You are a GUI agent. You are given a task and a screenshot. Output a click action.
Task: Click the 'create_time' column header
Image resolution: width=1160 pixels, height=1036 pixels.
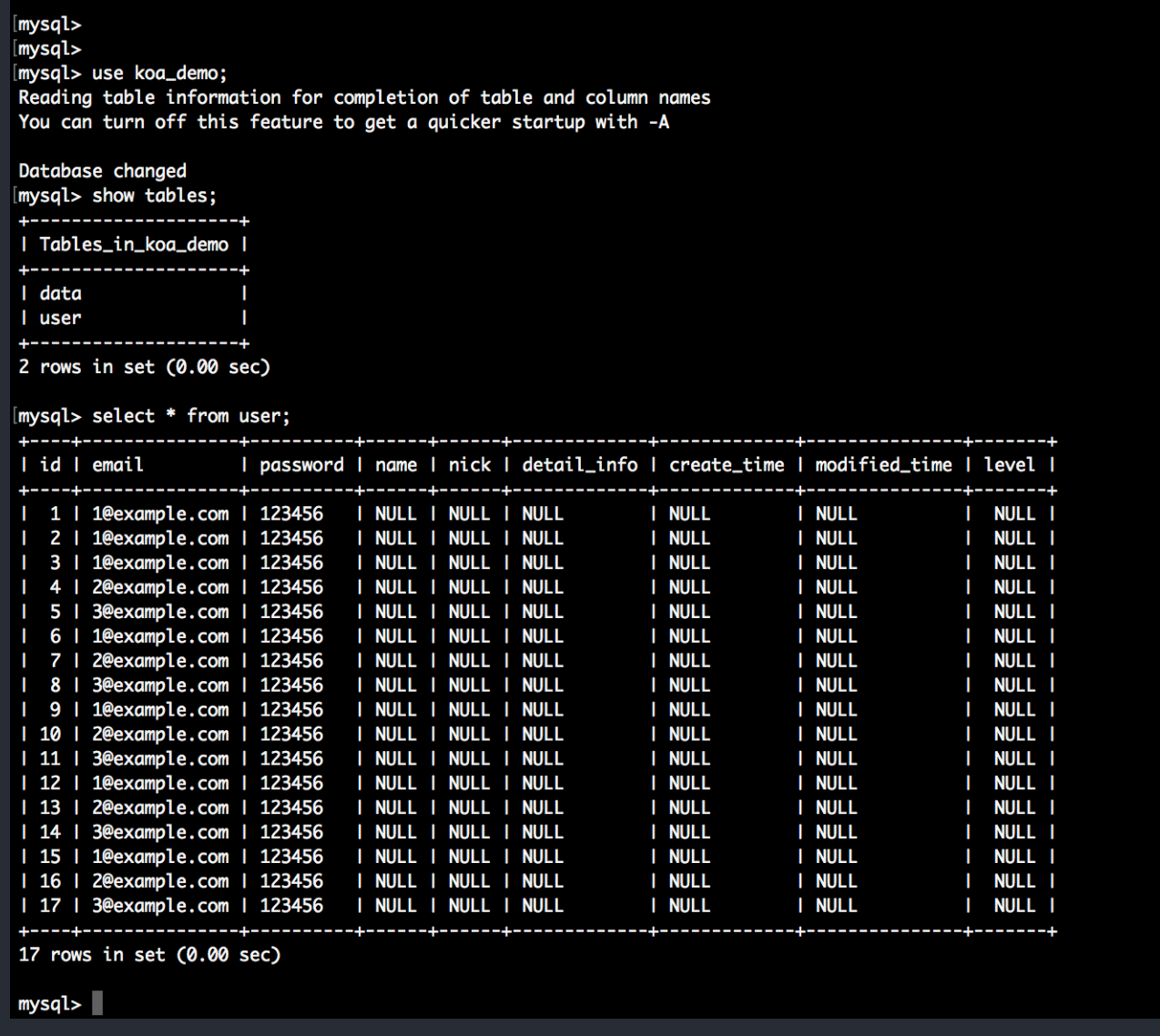coord(726,464)
